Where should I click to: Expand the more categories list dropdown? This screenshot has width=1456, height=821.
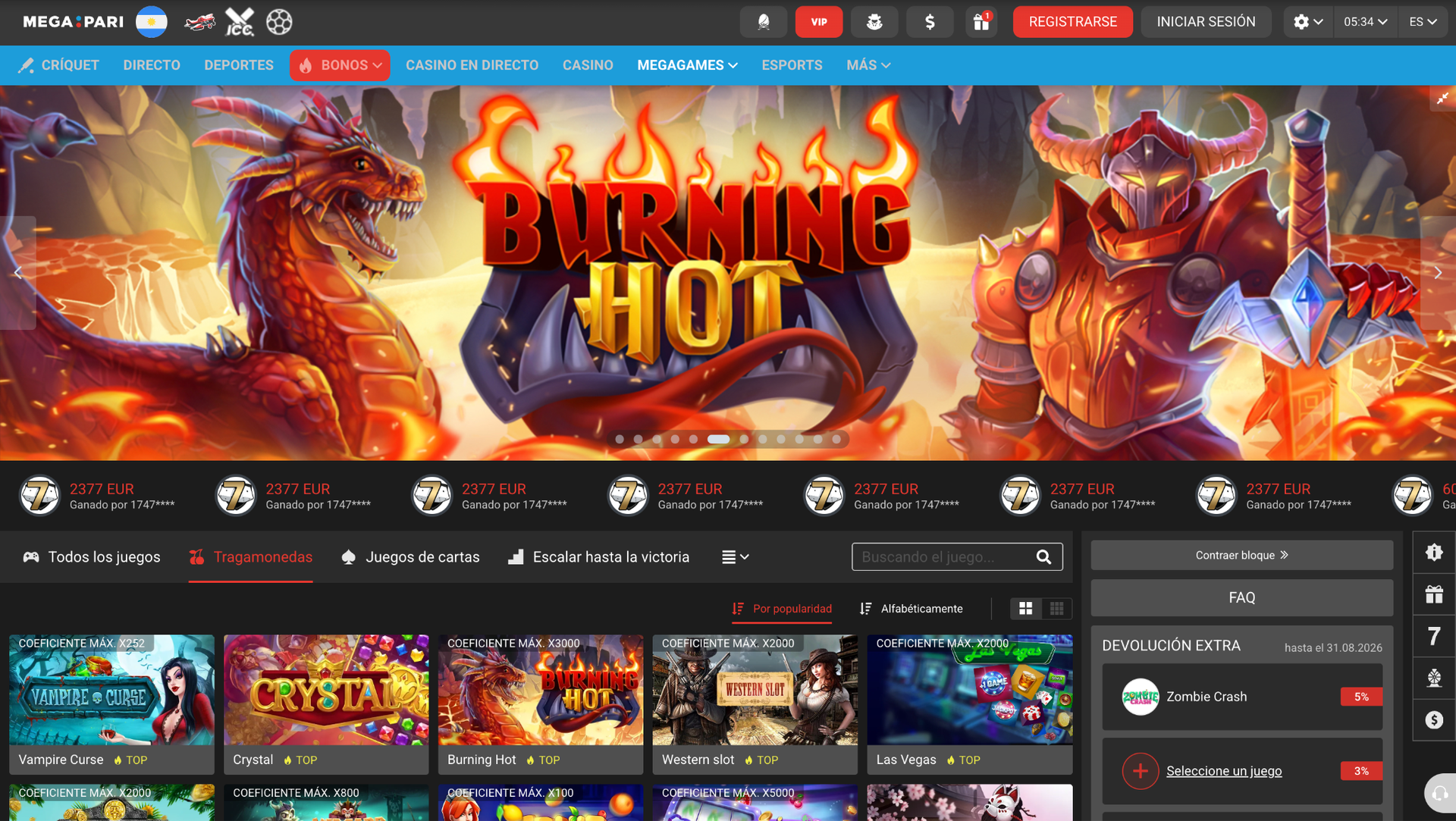click(735, 557)
